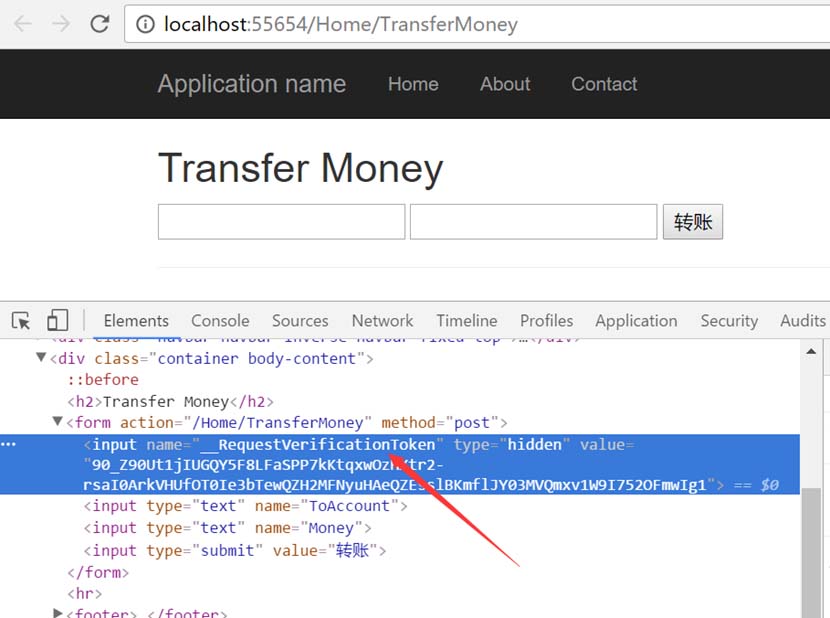Go forward with the browser forward arrow
This screenshot has height=618, width=830.
point(61,24)
